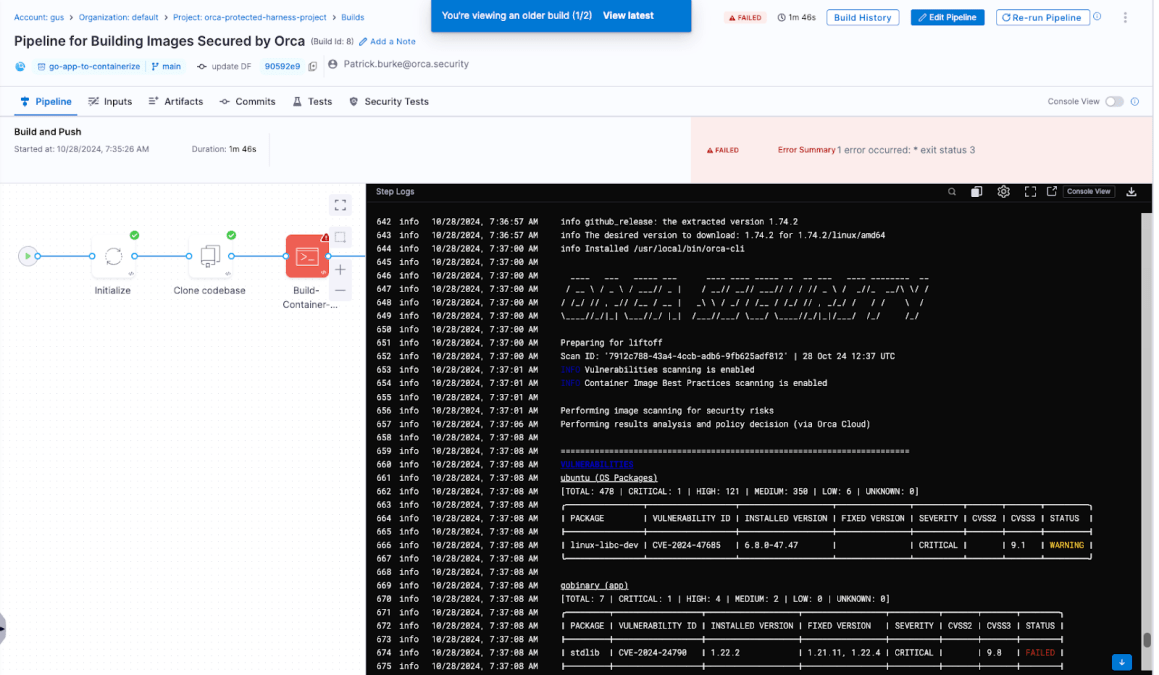Open the Tests tab
Screen dimensions: 1159x675
pos(313,101)
